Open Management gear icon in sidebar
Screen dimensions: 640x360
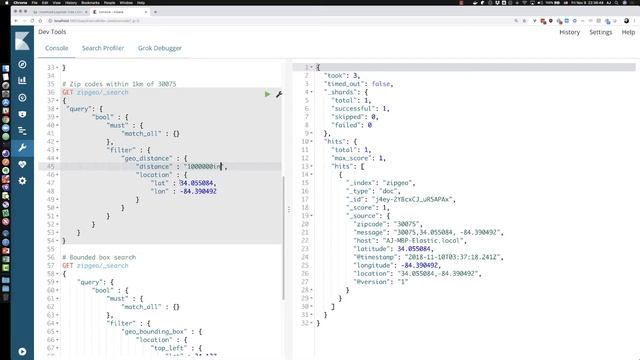[x=22, y=180]
